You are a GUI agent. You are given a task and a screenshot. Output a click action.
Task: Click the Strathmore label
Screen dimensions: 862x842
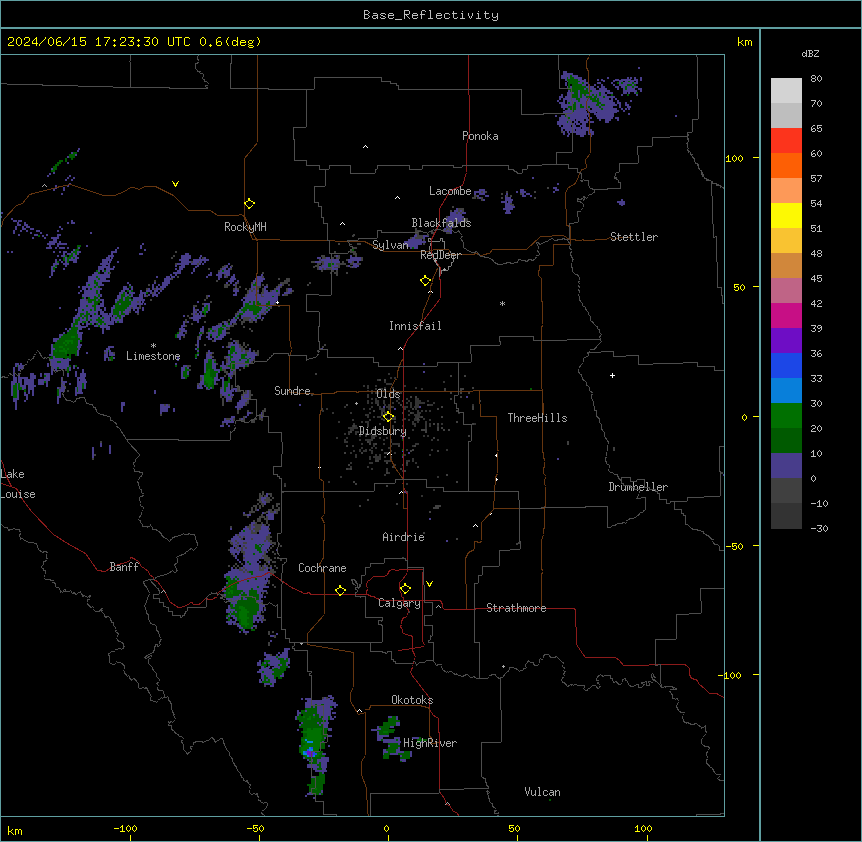tap(516, 608)
